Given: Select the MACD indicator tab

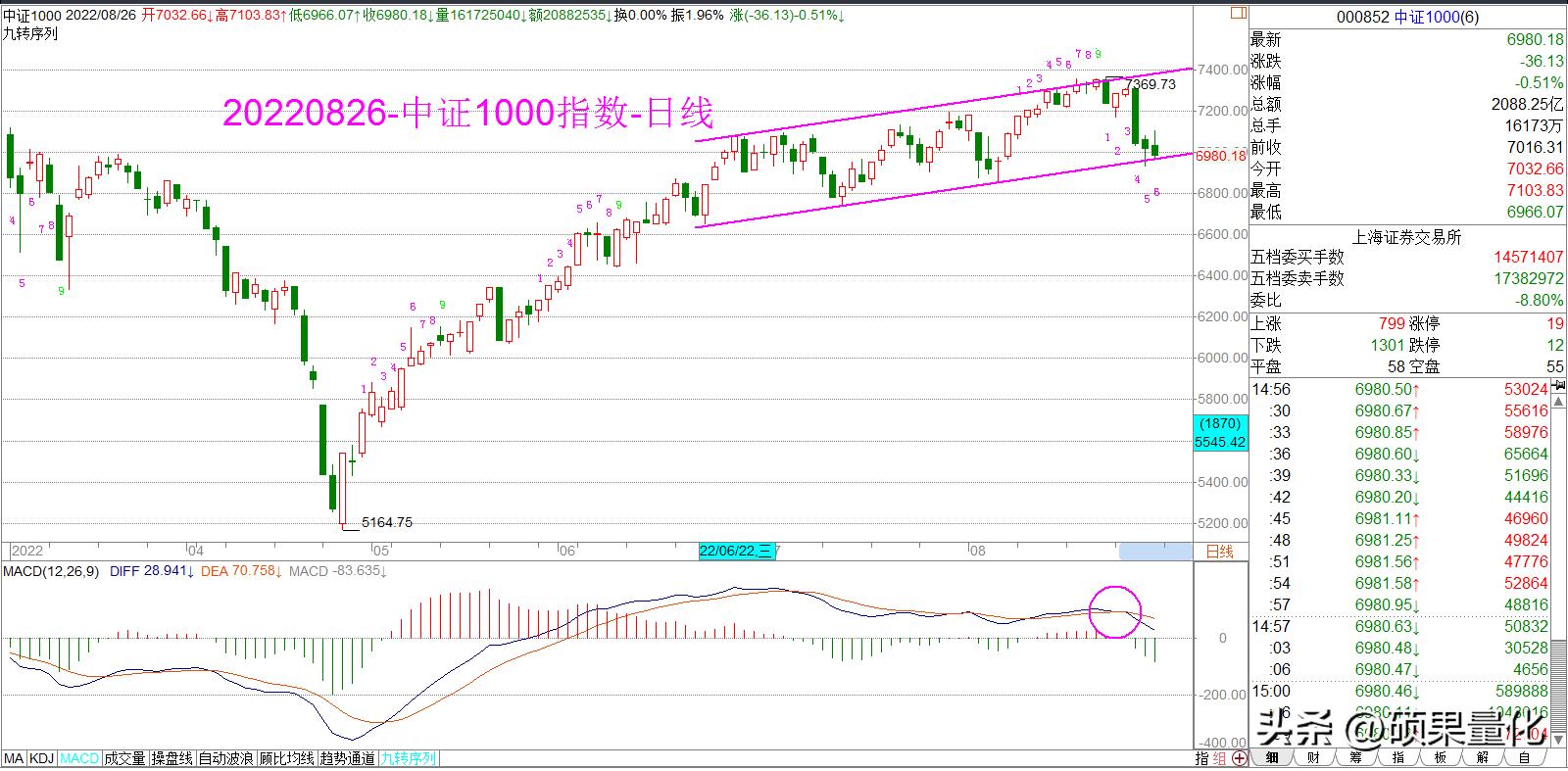Looking at the screenshot, I should [x=79, y=759].
